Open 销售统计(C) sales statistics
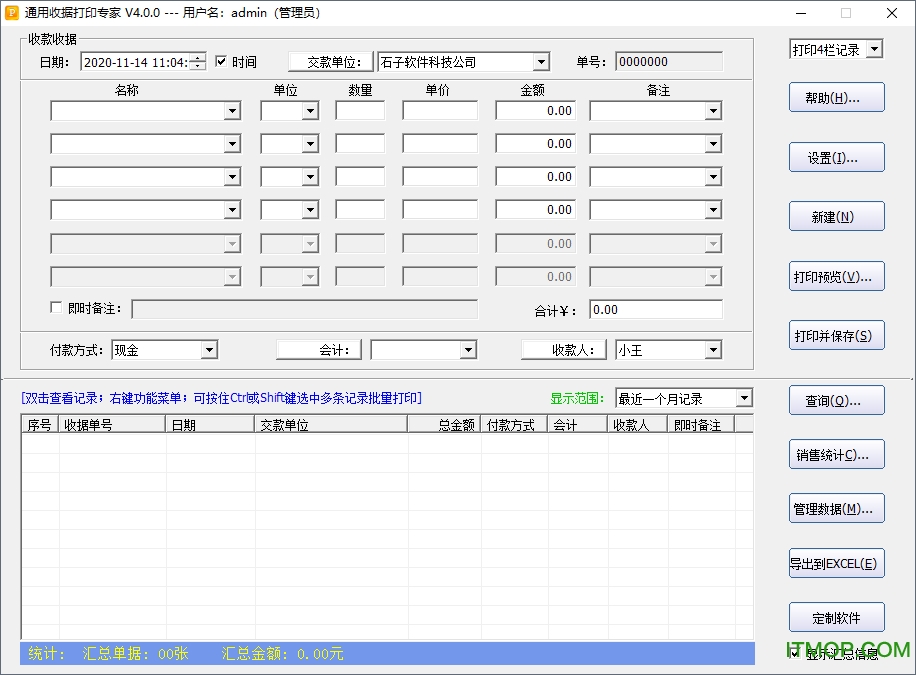 [836, 453]
